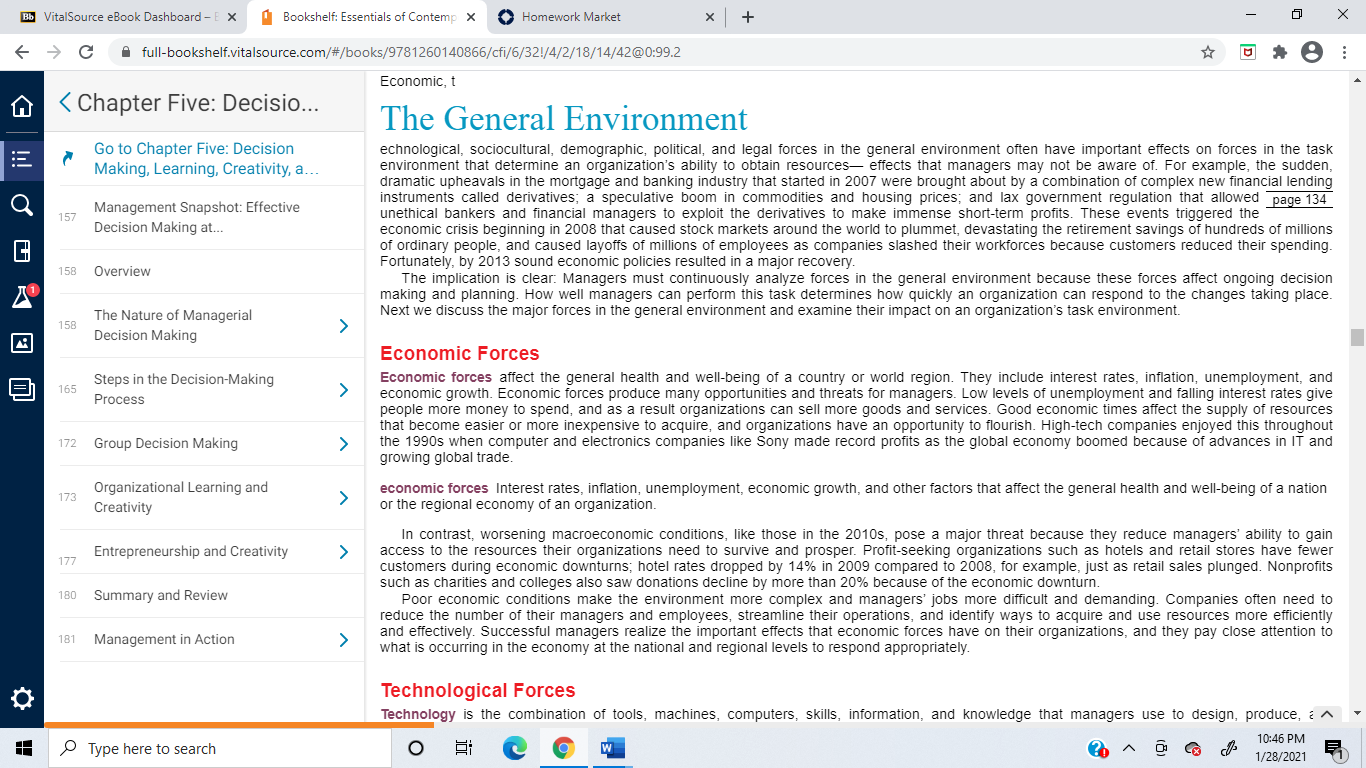Open the flask icon with notification badge
Viewport: 1366px width, 768px height.
click(x=22, y=297)
